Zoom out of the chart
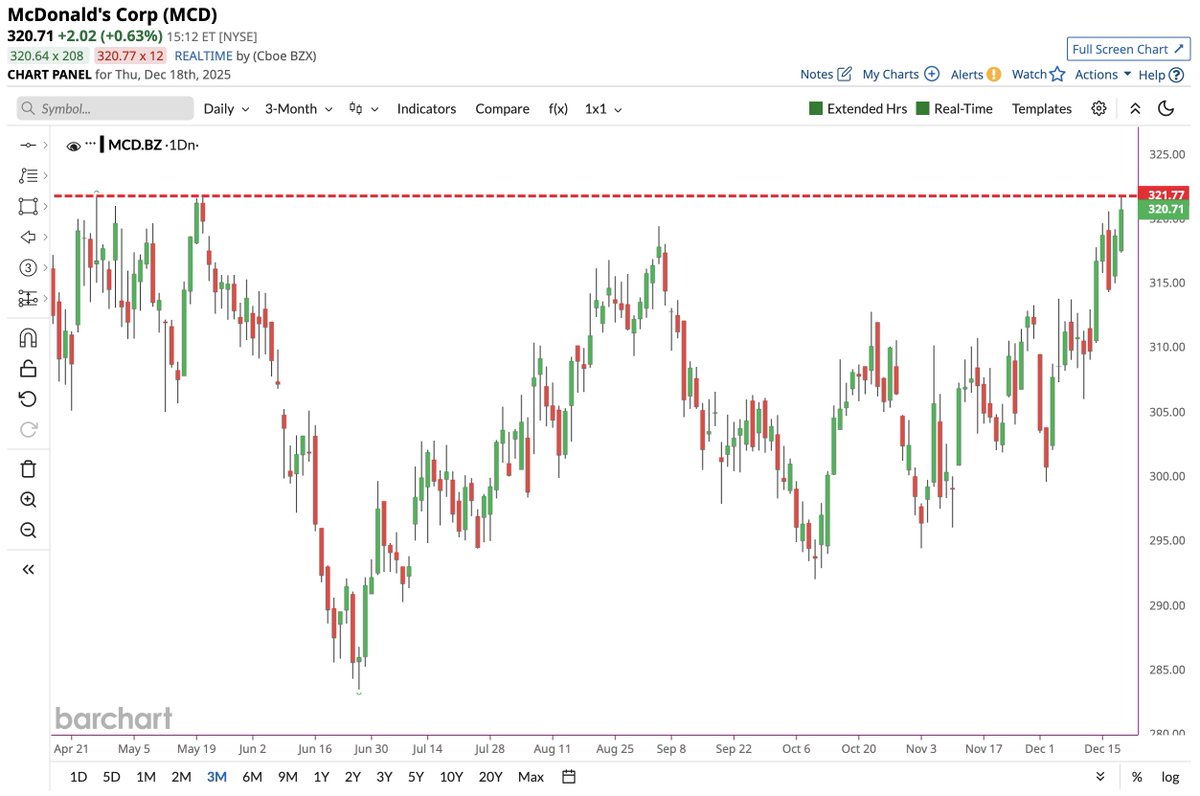 click(28, 530)
